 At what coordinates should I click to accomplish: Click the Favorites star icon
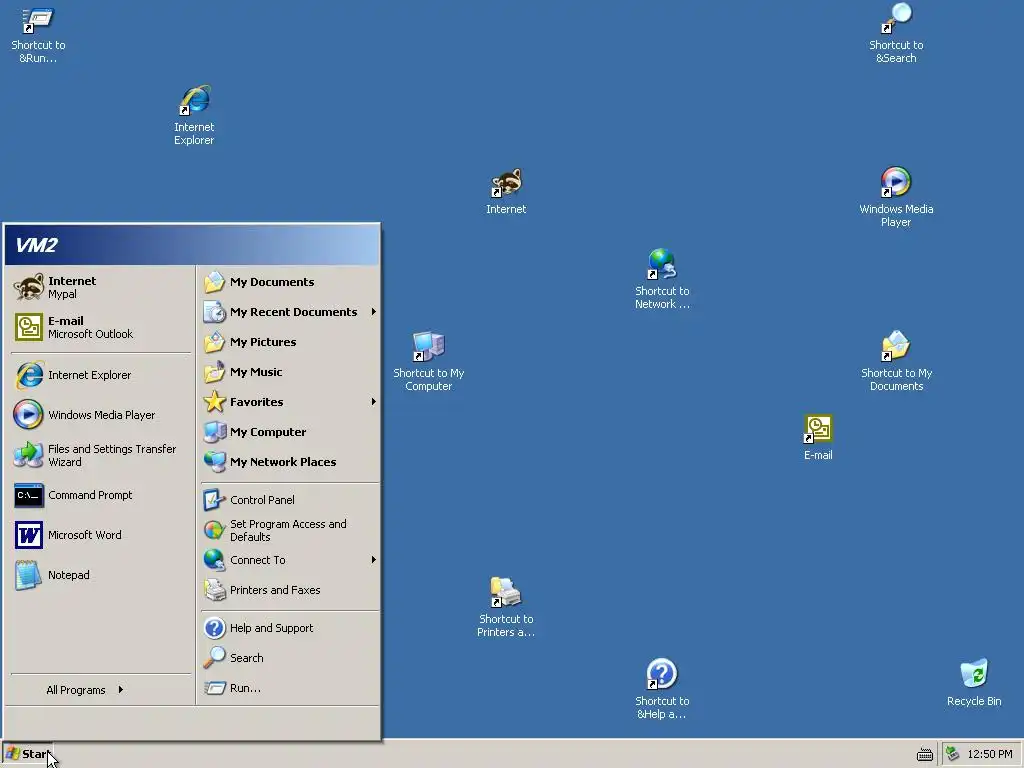[x=214, y=402]
